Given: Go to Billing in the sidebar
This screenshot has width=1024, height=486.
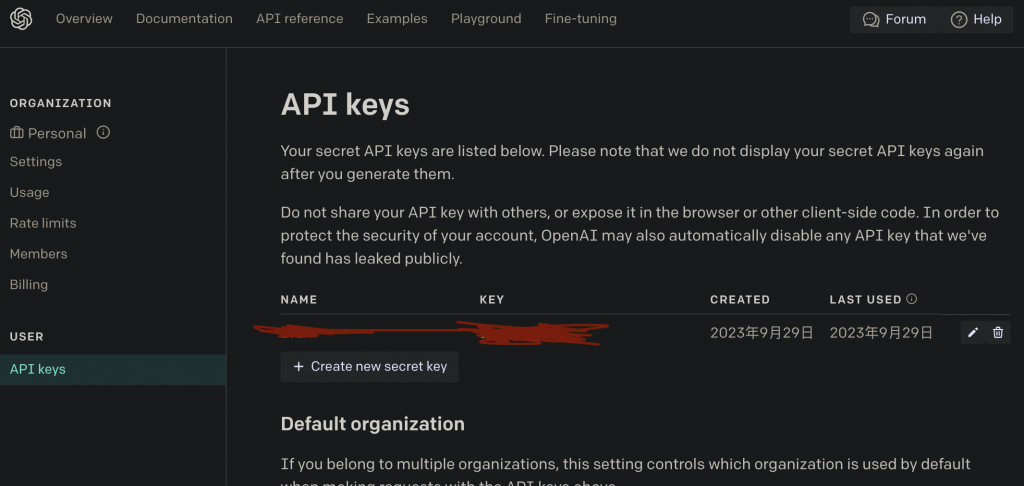Looking at the screenshot, I should (29, 285).
